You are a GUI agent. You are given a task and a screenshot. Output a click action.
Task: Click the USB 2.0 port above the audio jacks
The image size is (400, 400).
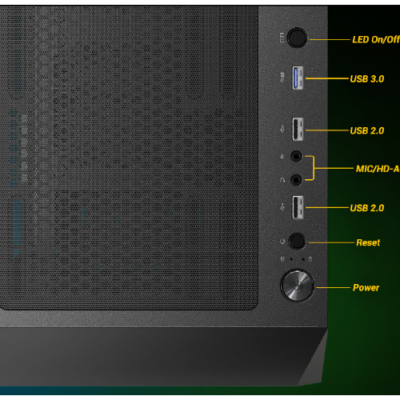(x=298, y=129)
